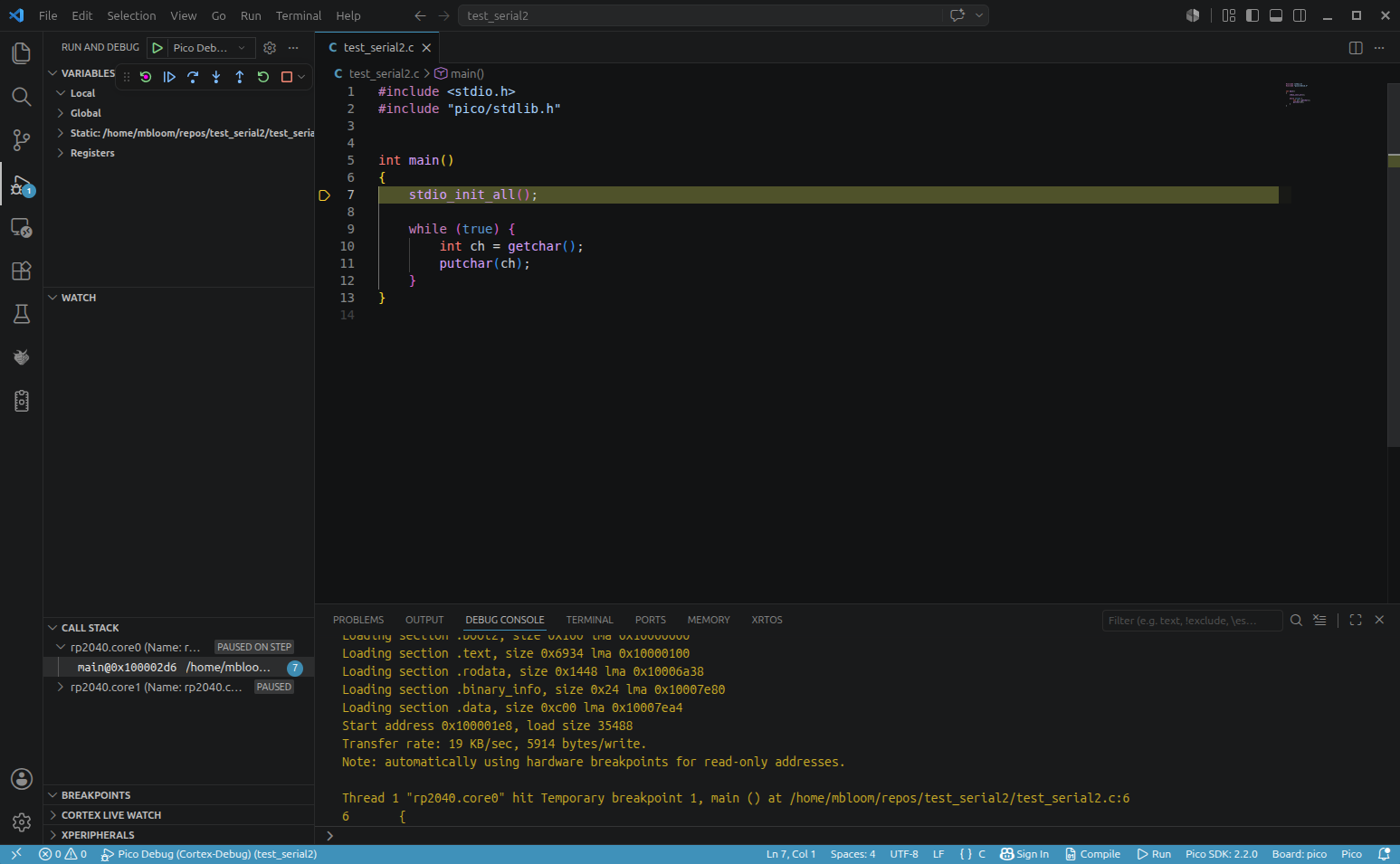Click Stop in debug toolbar
Viewport: 1400px width, 864px height.
(287, 77)
